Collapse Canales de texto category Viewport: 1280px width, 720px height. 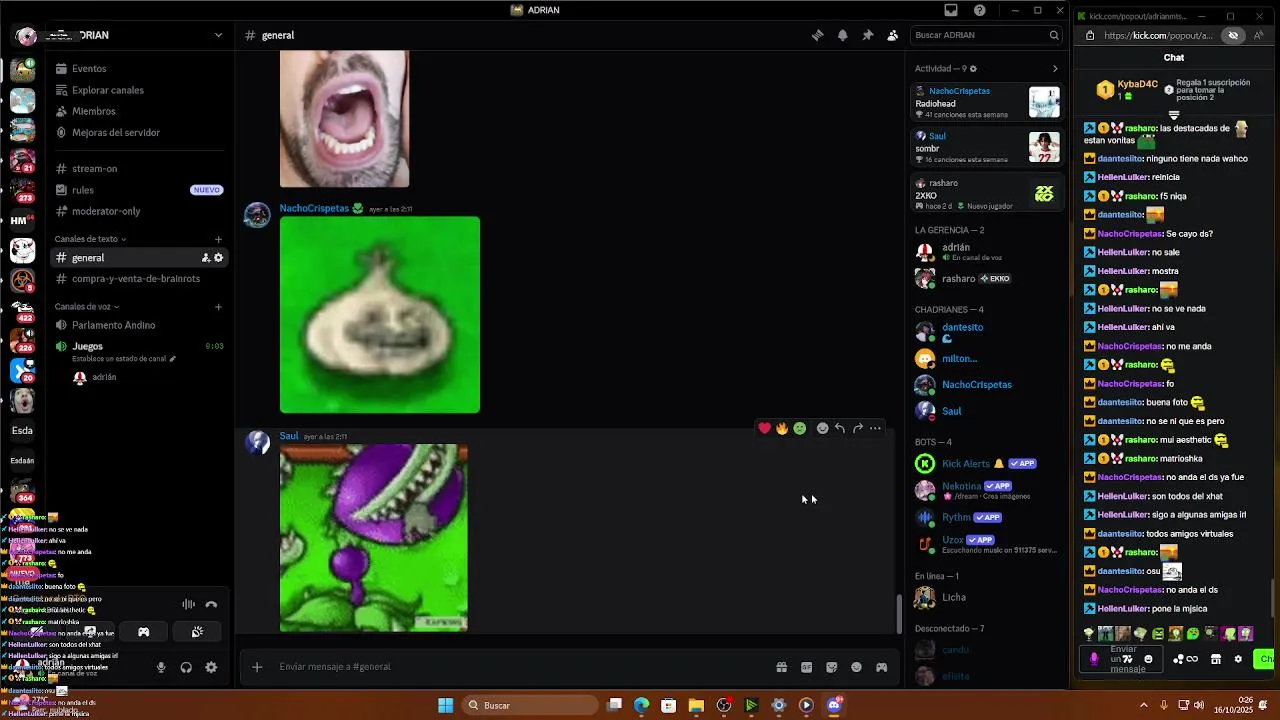click(90, 239)
